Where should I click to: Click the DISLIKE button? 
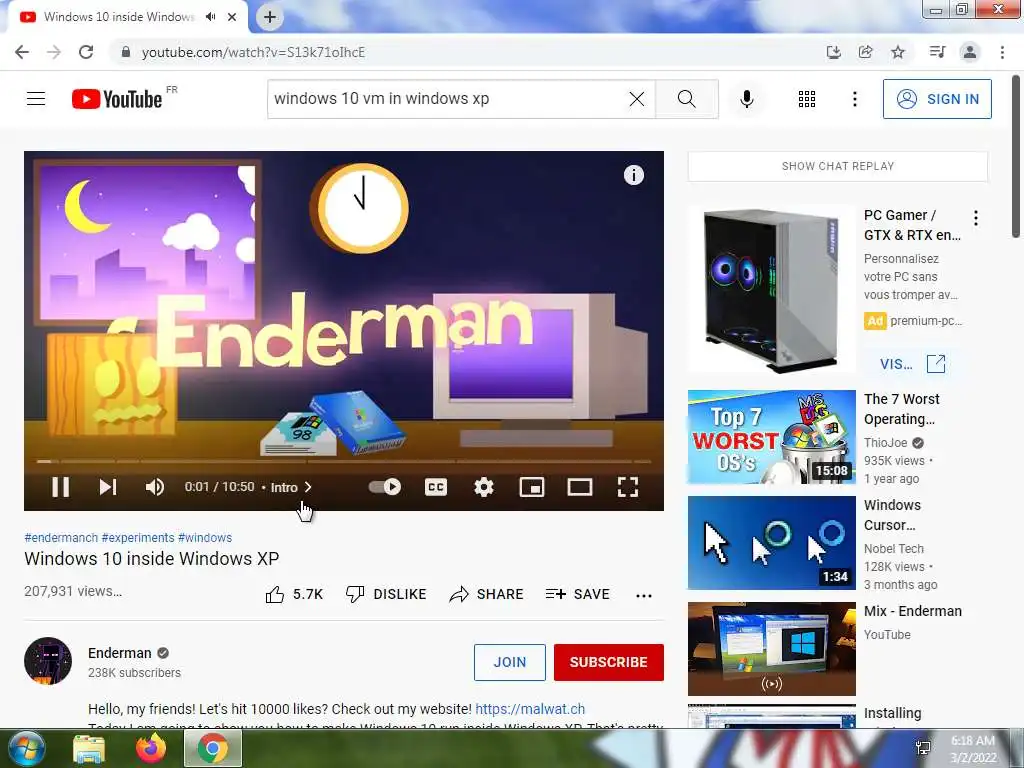tap(386, 594)
